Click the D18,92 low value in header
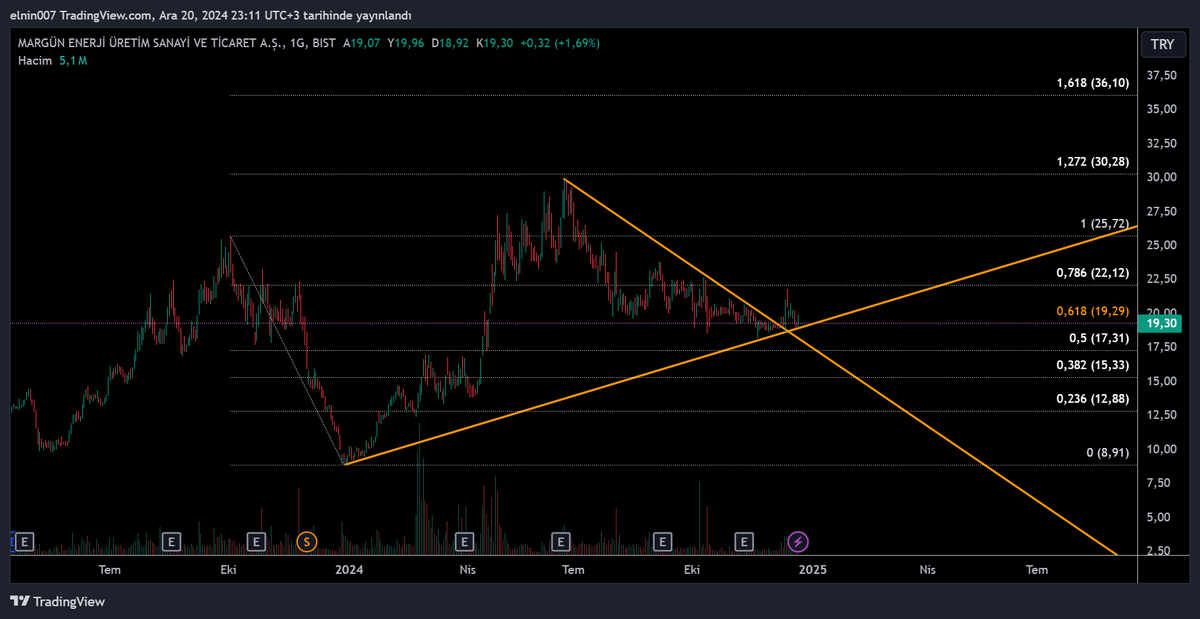 tap(450, 43)
